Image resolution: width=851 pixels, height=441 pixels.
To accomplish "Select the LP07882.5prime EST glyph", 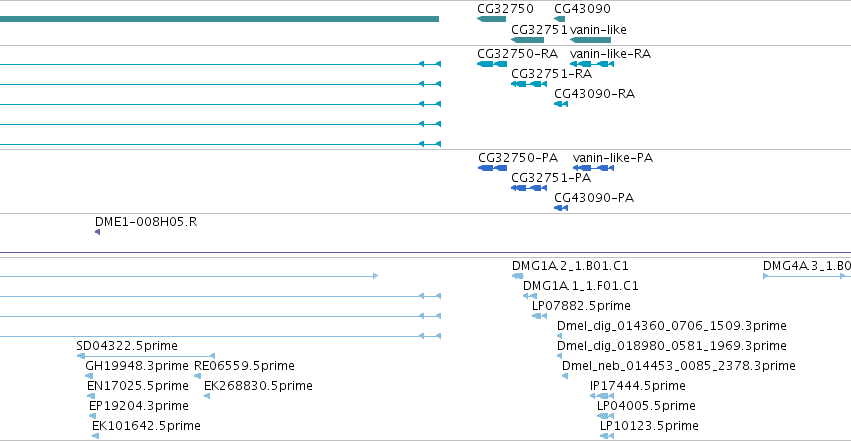I will click(x=539, y=316).
